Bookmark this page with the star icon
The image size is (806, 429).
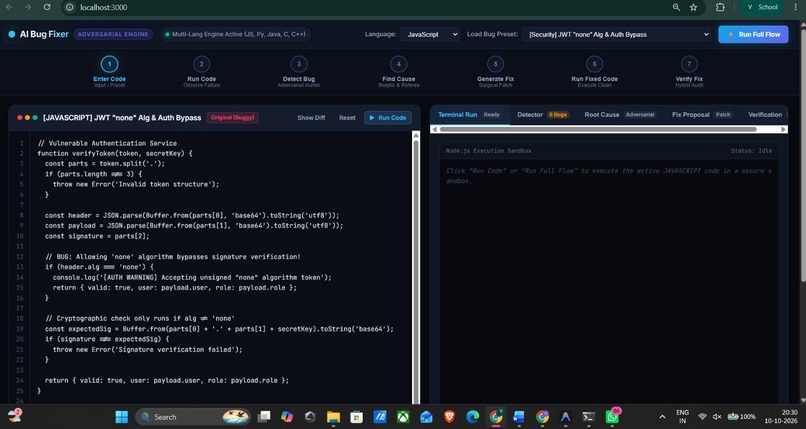point(693,7)
